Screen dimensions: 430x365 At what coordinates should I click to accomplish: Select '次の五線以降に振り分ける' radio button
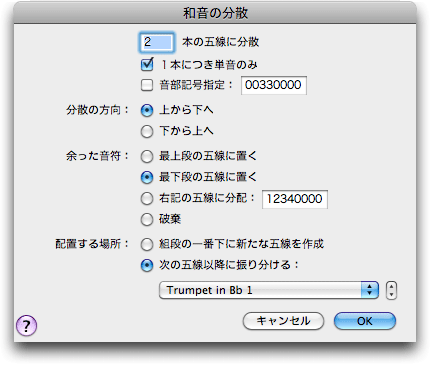pos(147,265)
